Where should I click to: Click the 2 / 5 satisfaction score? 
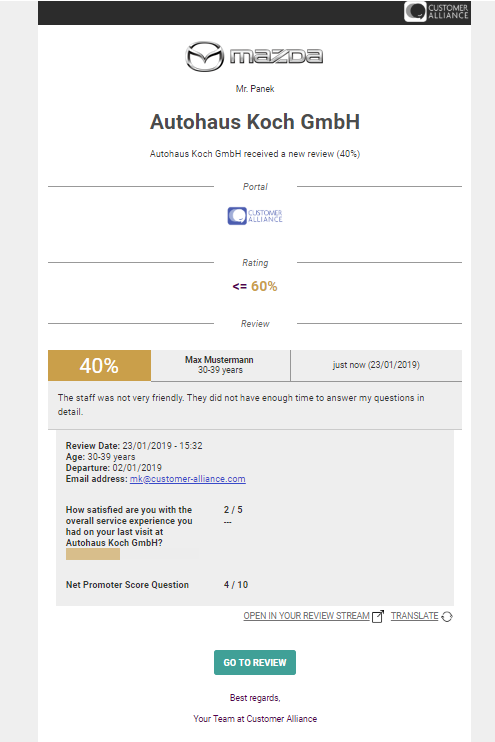click(x=233, y=510)
